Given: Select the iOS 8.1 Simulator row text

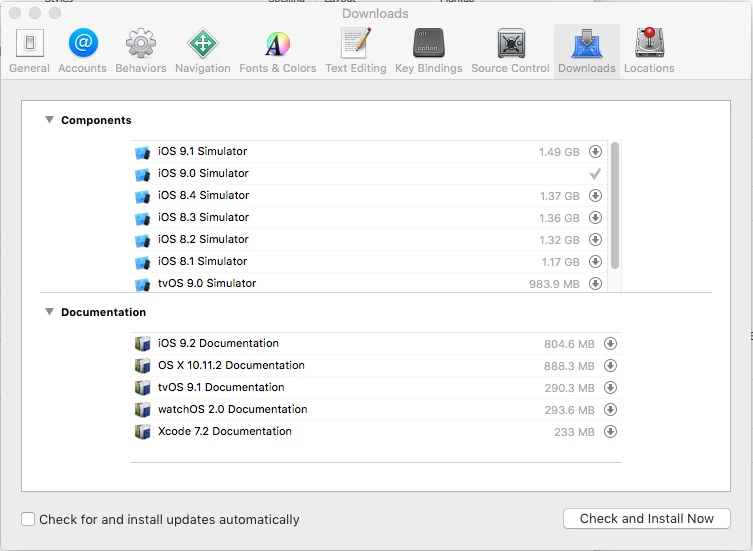Looking at the screenshot, I should pos(203,261).
